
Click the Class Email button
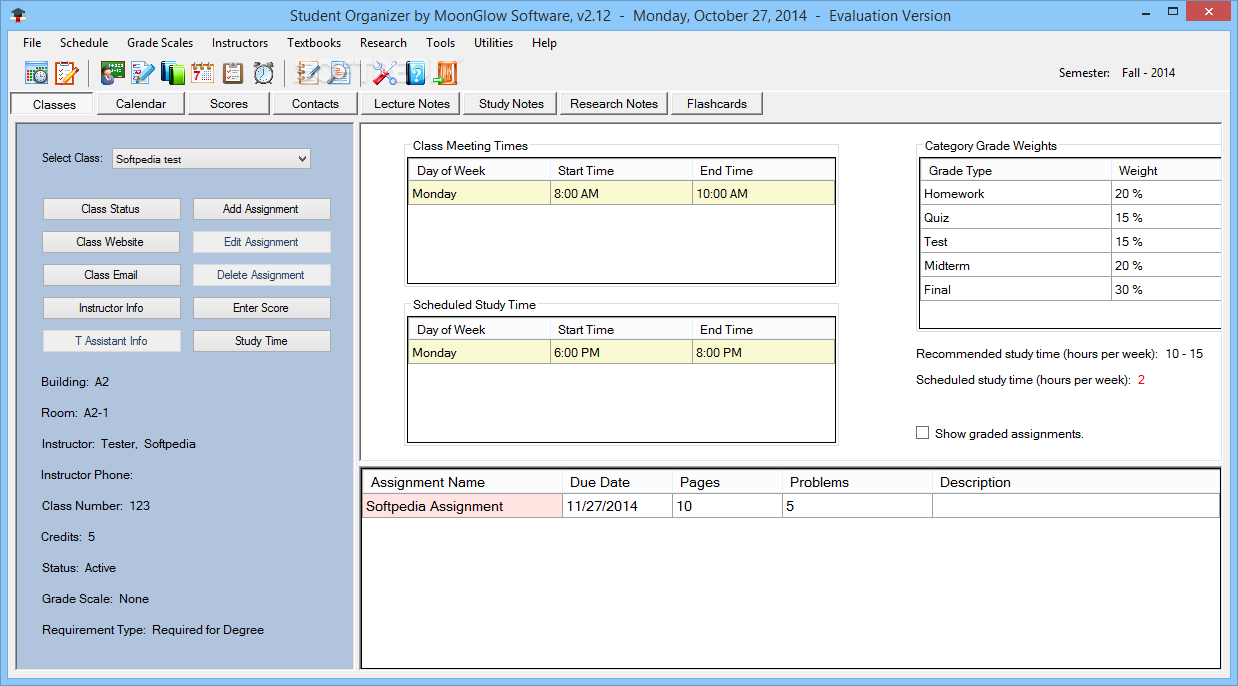pos(111,275)
